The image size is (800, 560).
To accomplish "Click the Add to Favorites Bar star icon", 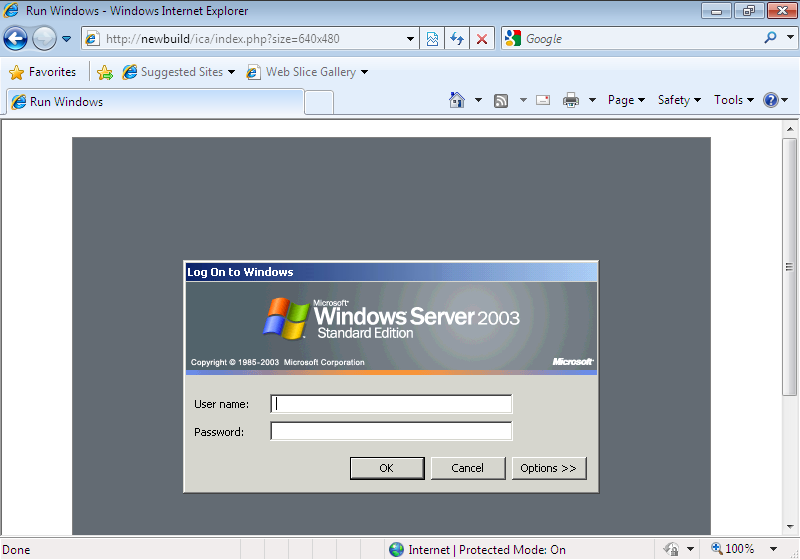I will point(105,72).
